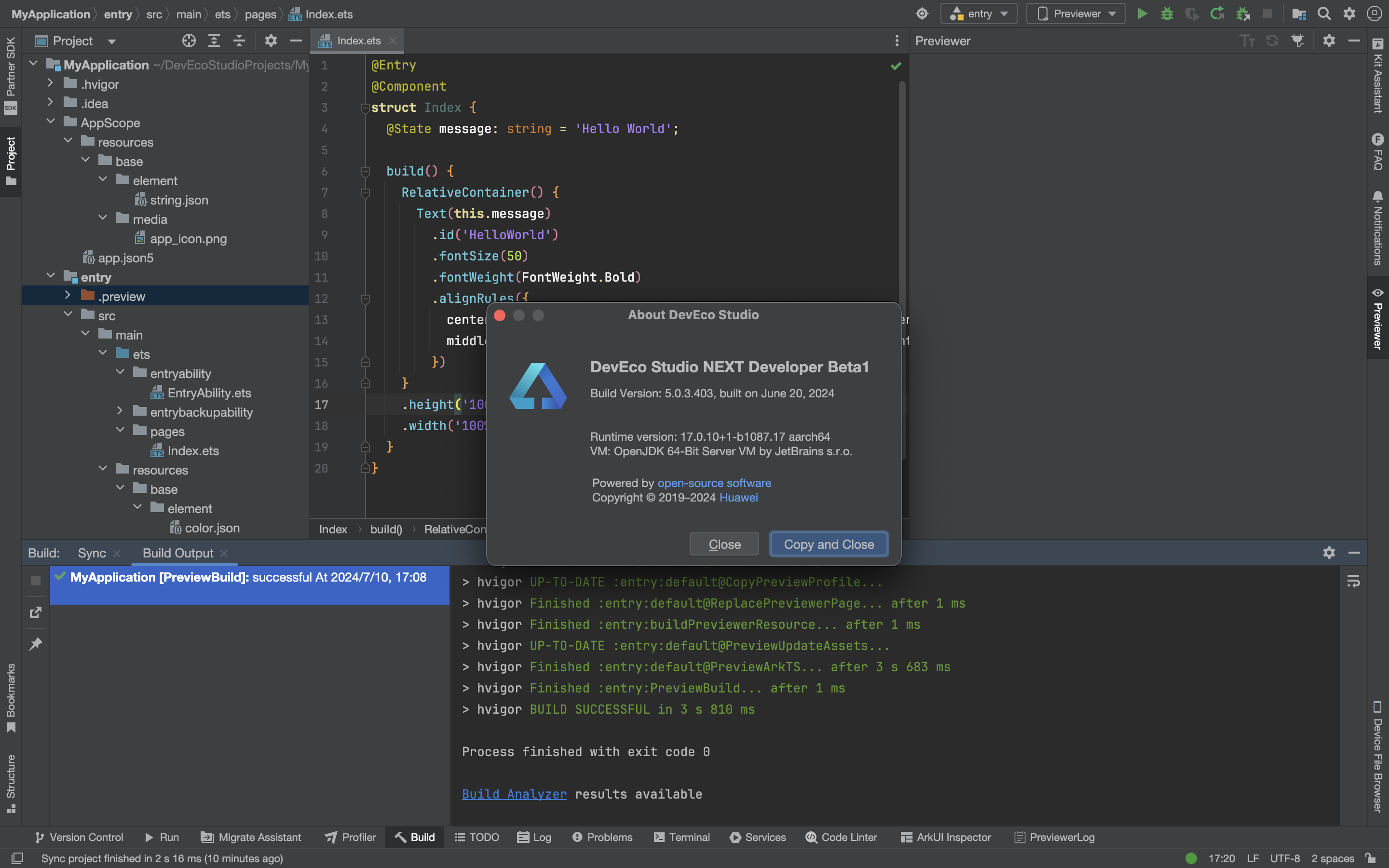Open IDE settings gear in top toolbar
The width and height of the screenshot is (1389, 868).
coord(1349,14)
